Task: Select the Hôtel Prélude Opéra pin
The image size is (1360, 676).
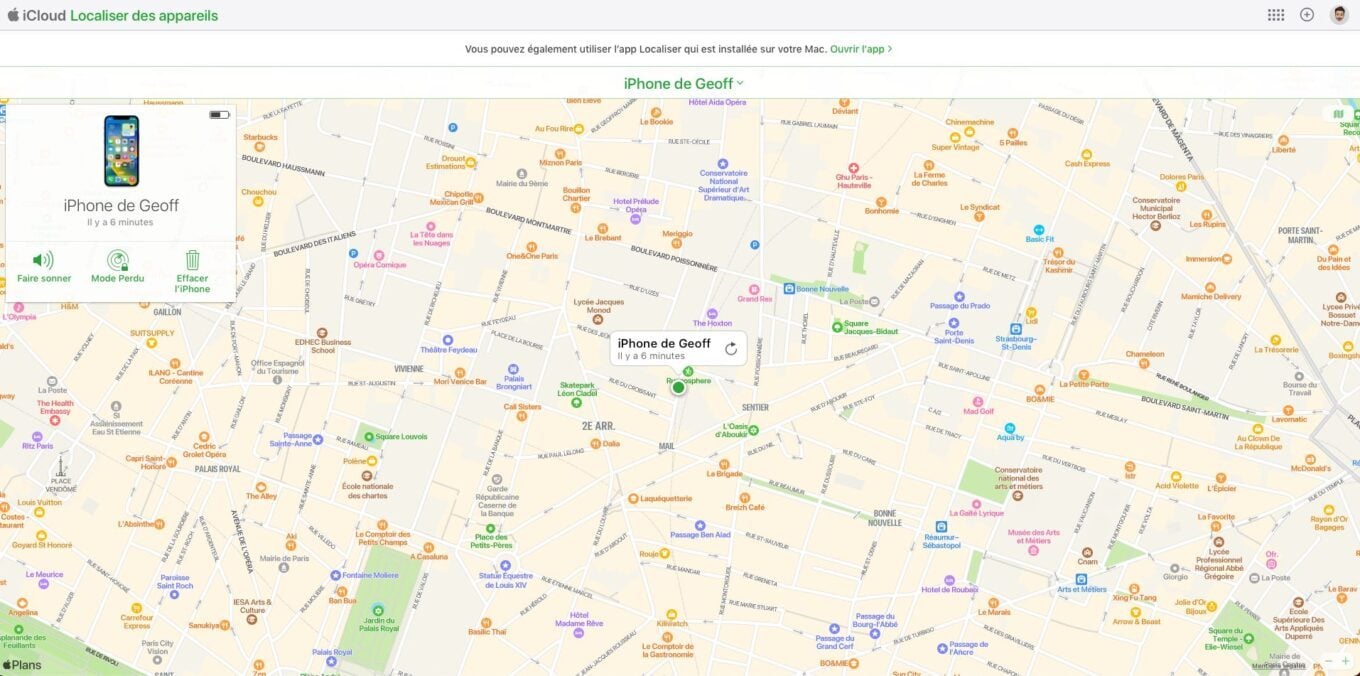Action: pyautogui.click(x=634, y=218)
